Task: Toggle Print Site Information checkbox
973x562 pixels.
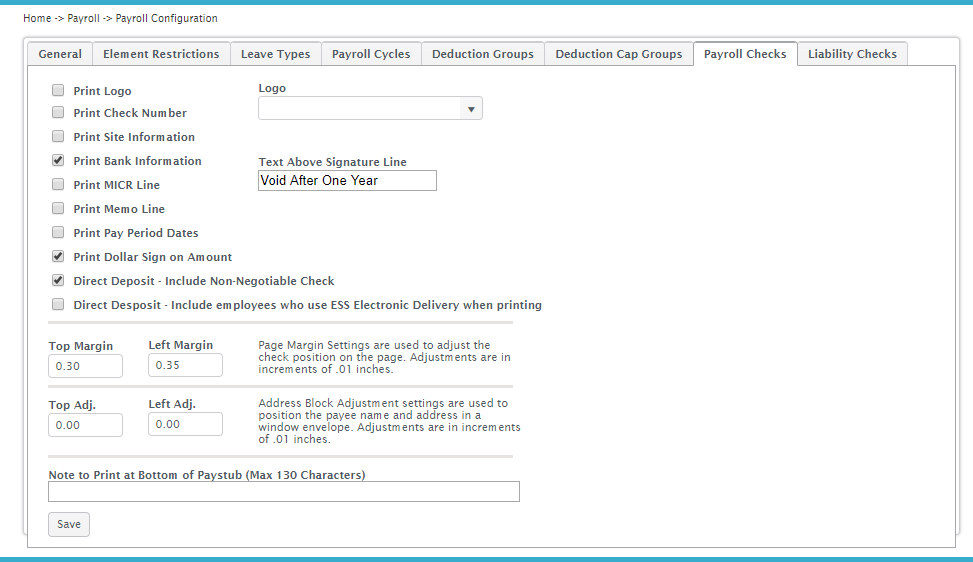Action: click(58, 136)
